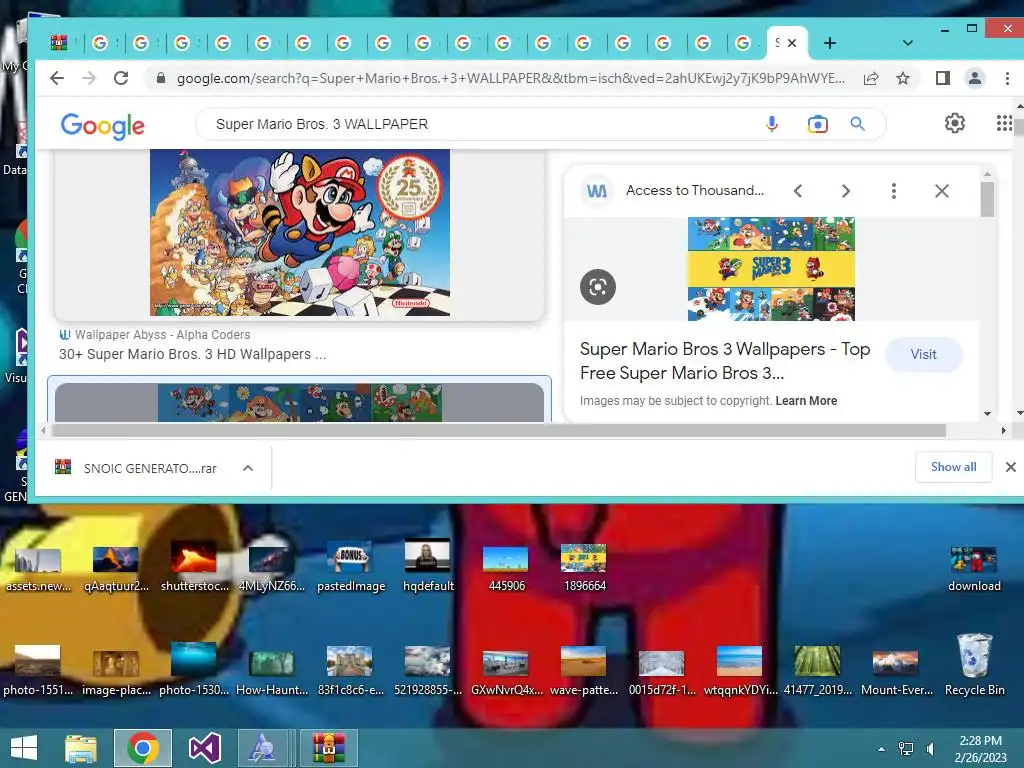1024x768 pixels.
Task: Select the GXwNvrQ4x... desktop image
Action: (506, 673)
